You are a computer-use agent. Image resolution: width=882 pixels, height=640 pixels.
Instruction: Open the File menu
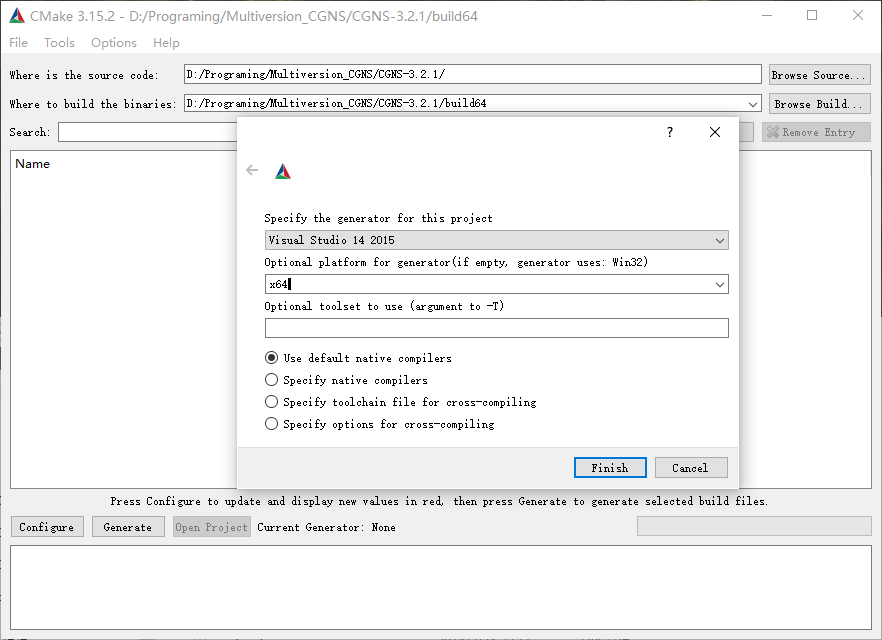19,43
